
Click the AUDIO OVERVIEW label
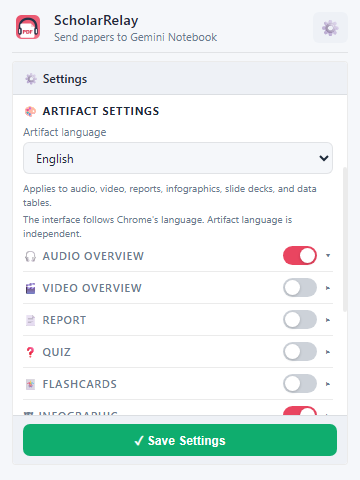click(93, 256)
